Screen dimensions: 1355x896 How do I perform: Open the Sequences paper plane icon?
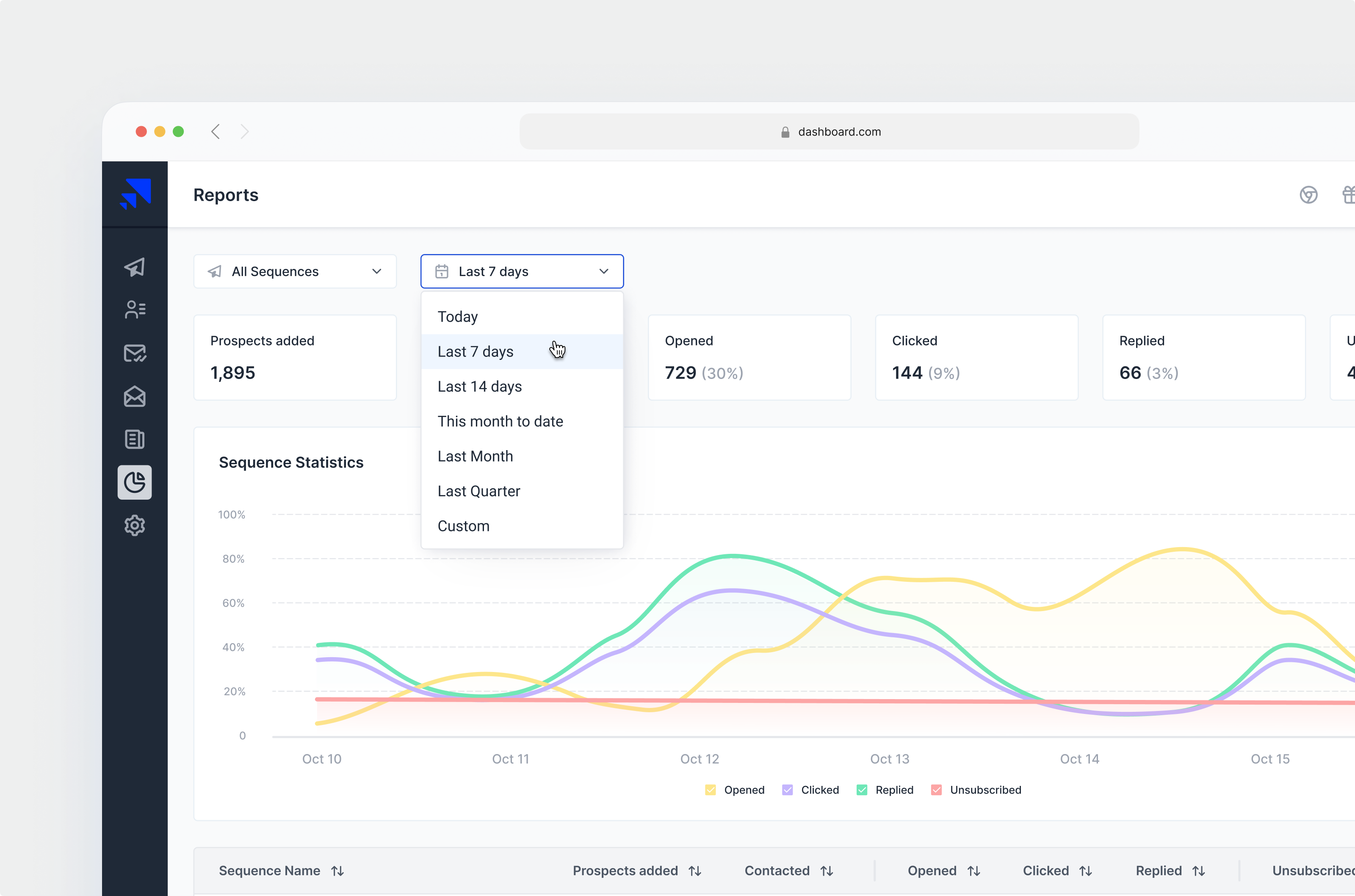tap(135, 267)
